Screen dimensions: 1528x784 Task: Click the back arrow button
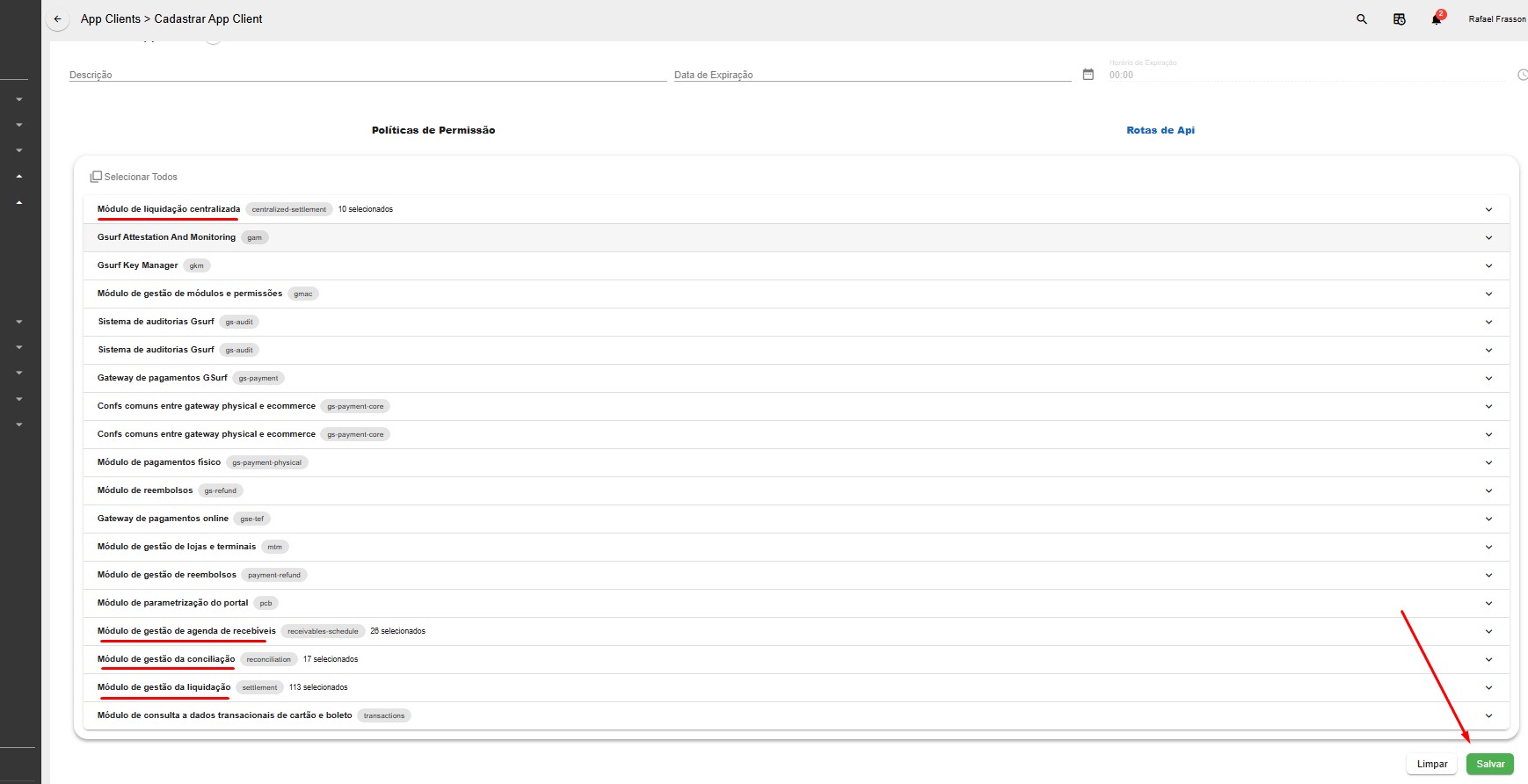point(58,18)
